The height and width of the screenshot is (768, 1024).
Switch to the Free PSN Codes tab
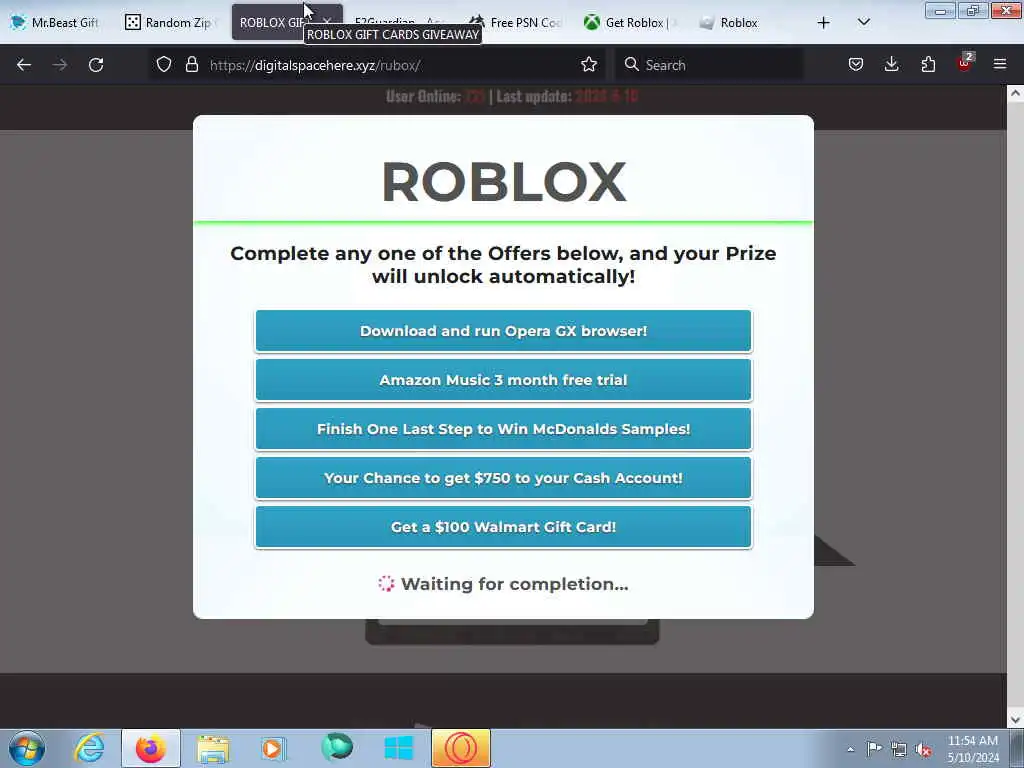click(x=516, y=23)
